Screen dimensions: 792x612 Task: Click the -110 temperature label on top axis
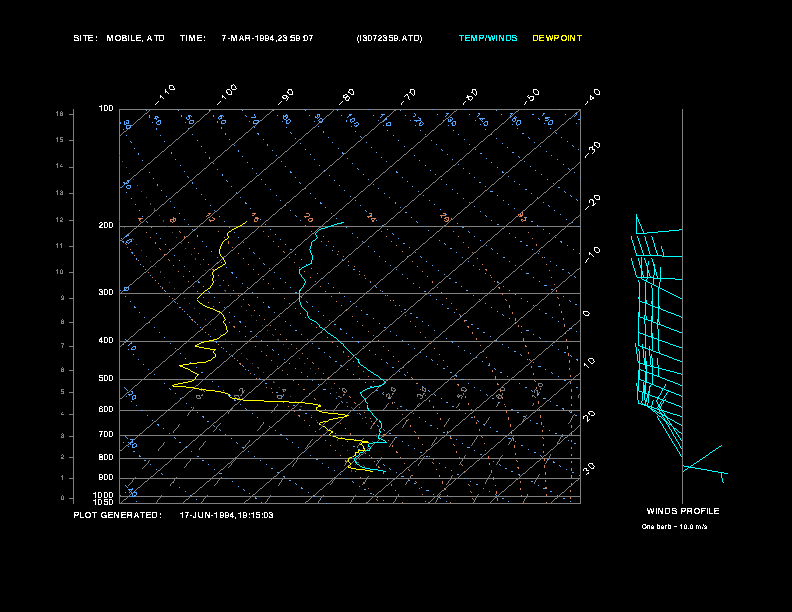click(167, 92)
